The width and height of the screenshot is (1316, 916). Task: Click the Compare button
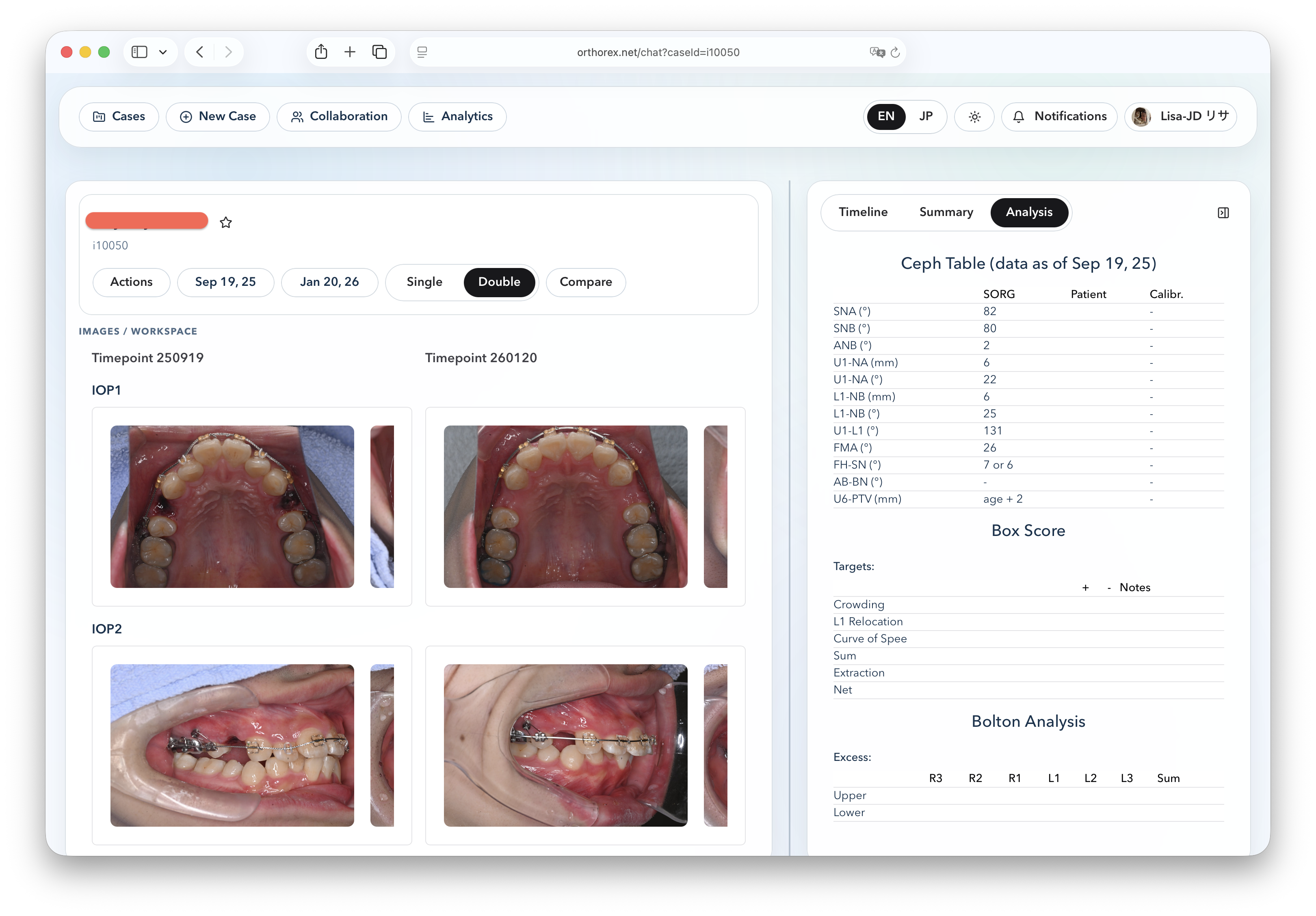click(x=585, y=282)
